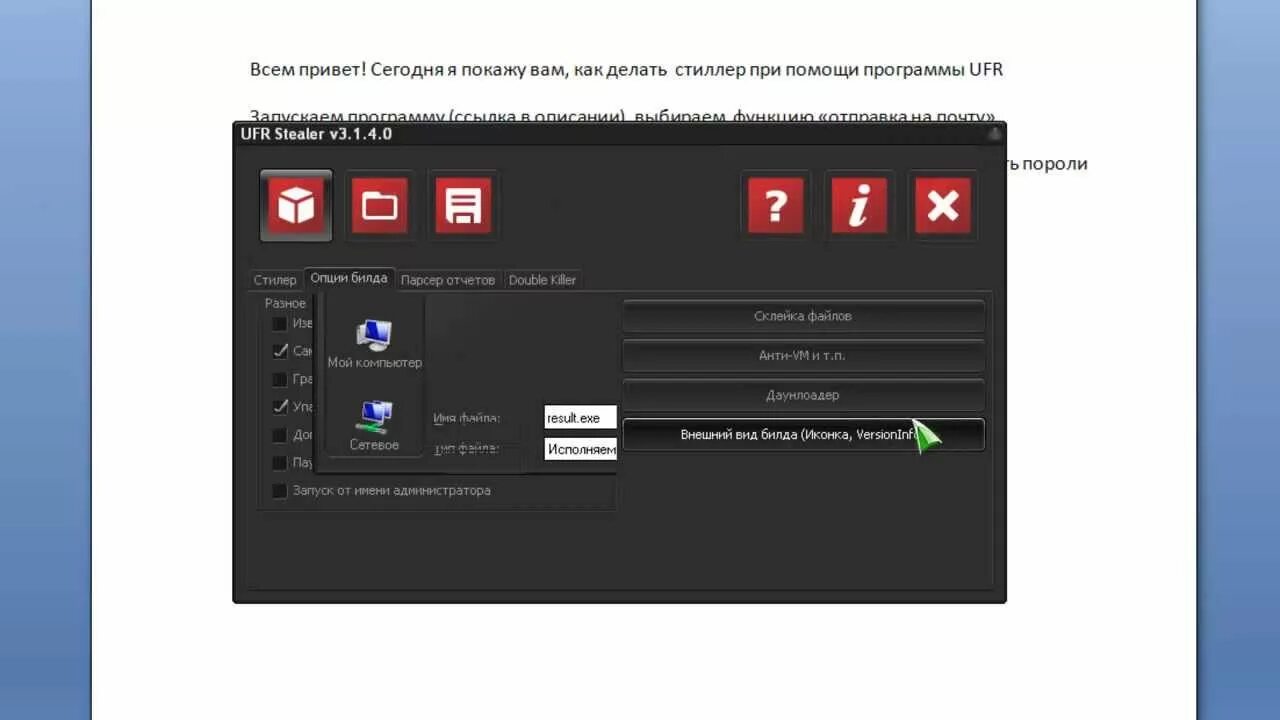Click the Внешний вид билда button

803,434
